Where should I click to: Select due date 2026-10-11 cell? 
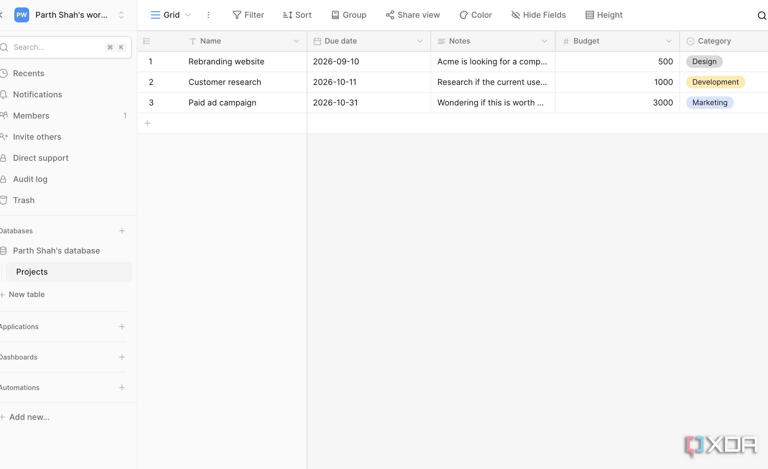coord(369,82)
